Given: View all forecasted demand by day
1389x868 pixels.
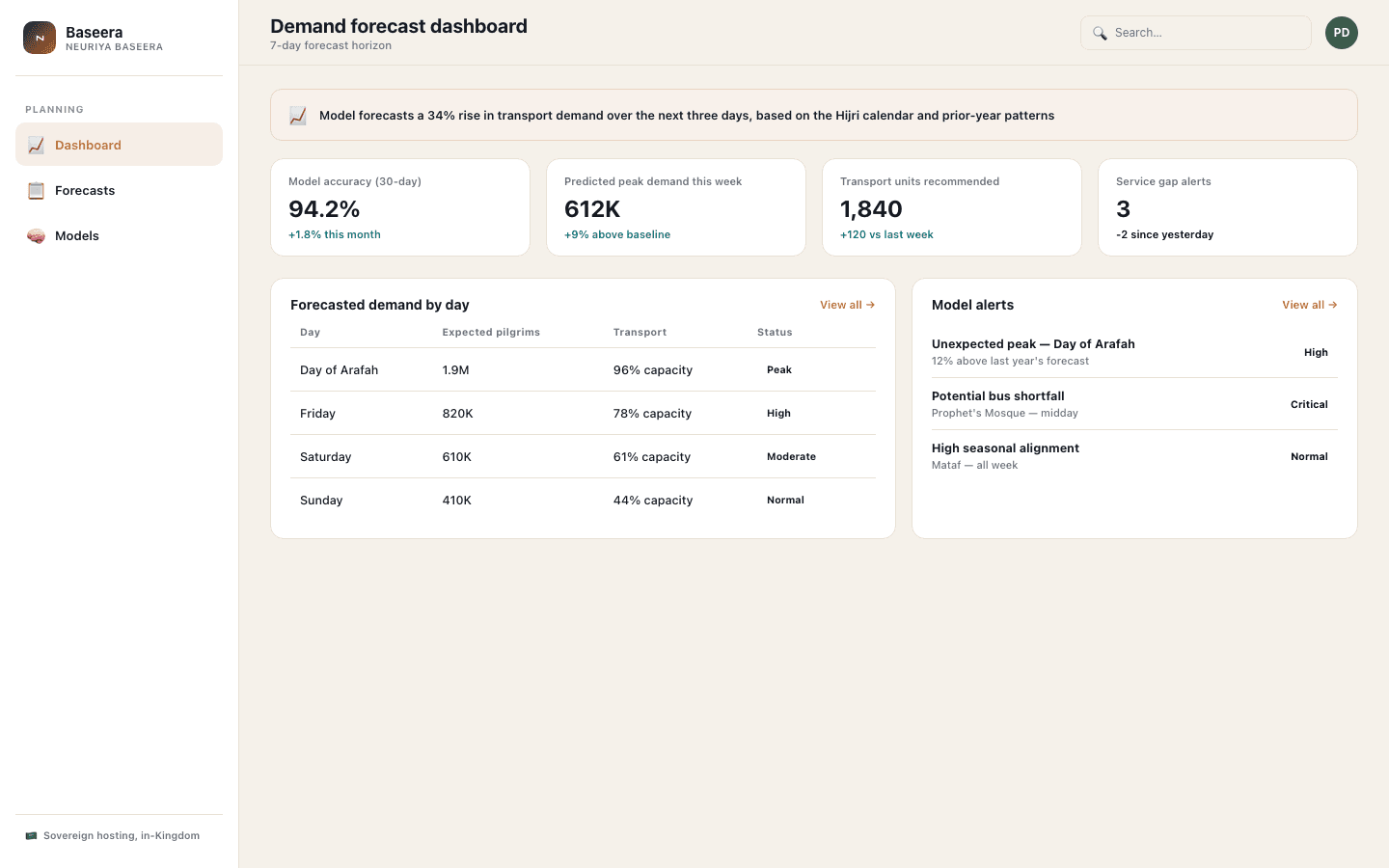Looking at the screenshot, I should [x=848, y=305].
